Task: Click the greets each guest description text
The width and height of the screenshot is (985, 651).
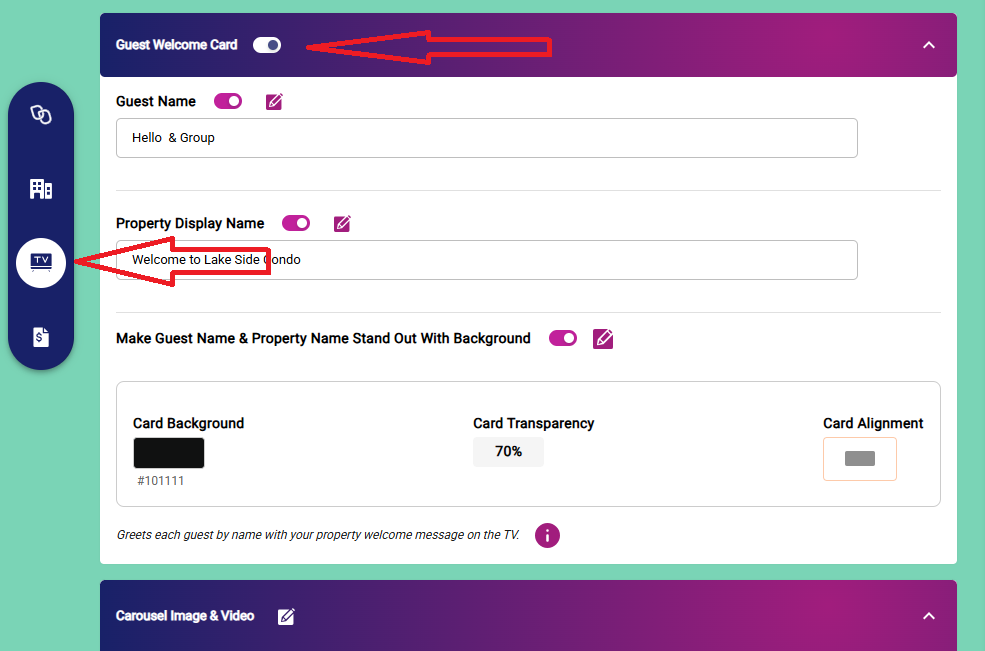Action: pos(318,535)
